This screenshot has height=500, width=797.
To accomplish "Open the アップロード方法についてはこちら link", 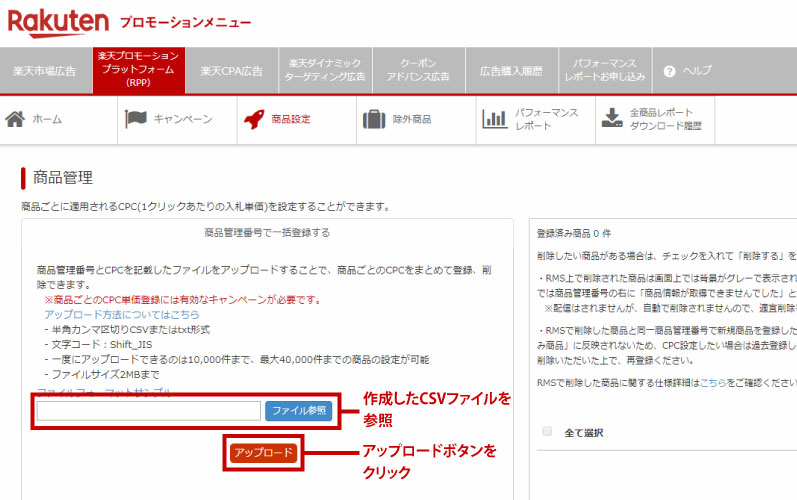I will (121, 315).
